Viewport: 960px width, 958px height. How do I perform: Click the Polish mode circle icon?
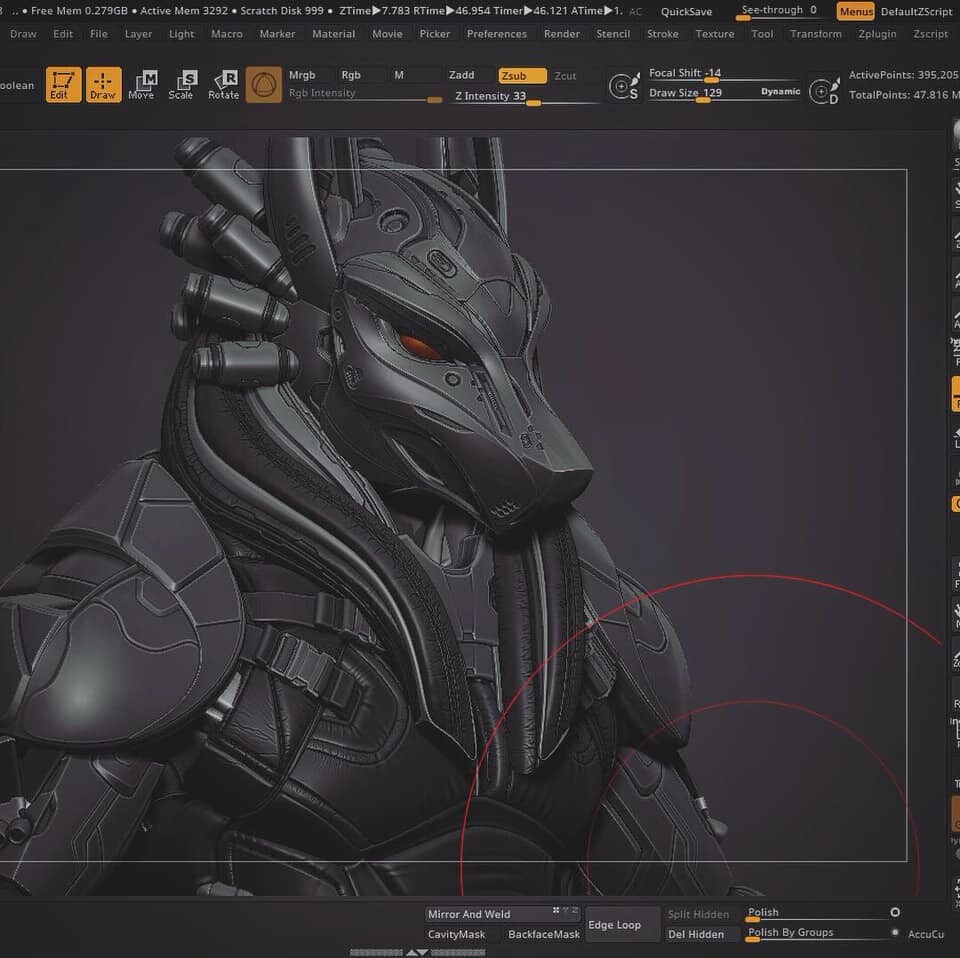pyautogui.click(x=895, y=912)
